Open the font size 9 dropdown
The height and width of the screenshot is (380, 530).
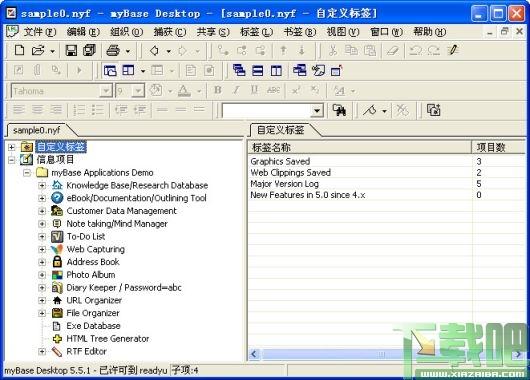pyautogui.click(x=138, y=91)
